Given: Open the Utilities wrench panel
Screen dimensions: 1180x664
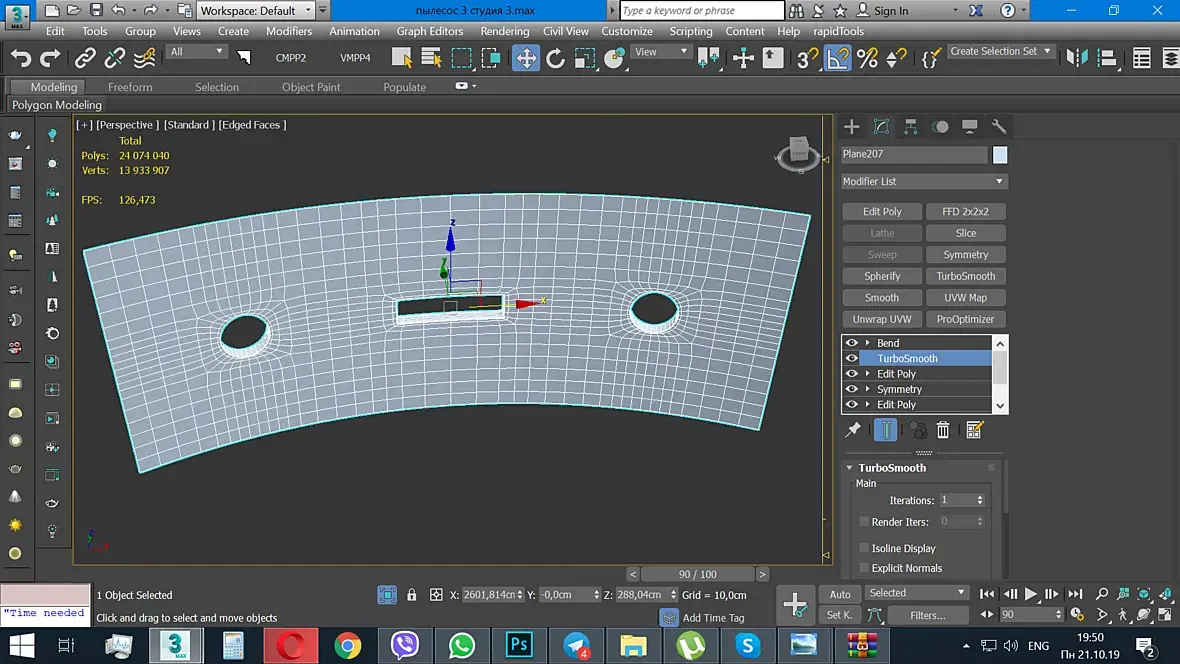Looking at the screenshot, I should coord(999,127).
